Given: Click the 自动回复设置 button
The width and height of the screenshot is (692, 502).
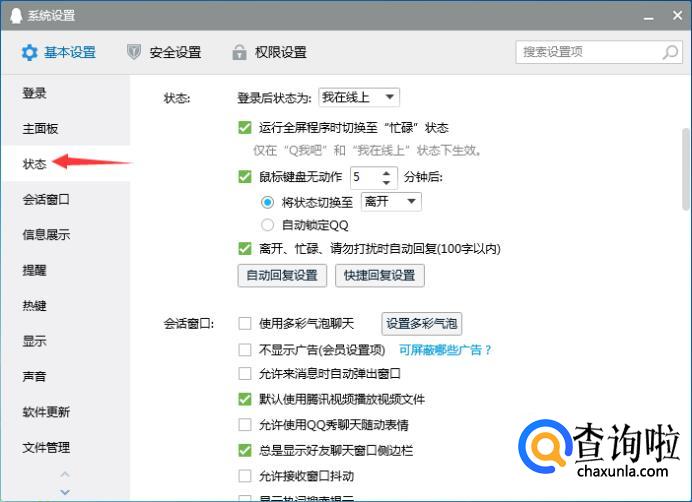Looking at the screenshot, I should pos(282,276).
